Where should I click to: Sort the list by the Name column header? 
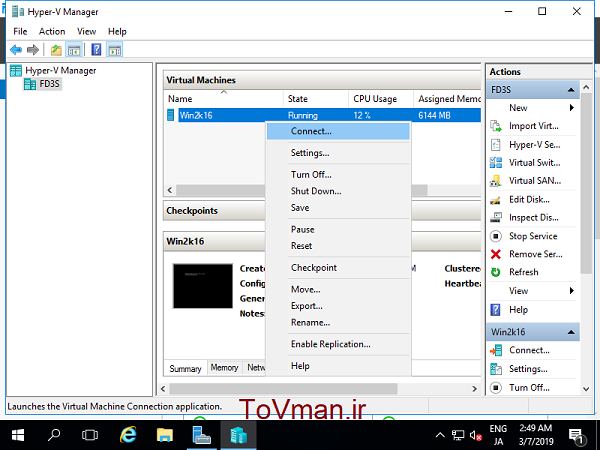pos(223,99)
